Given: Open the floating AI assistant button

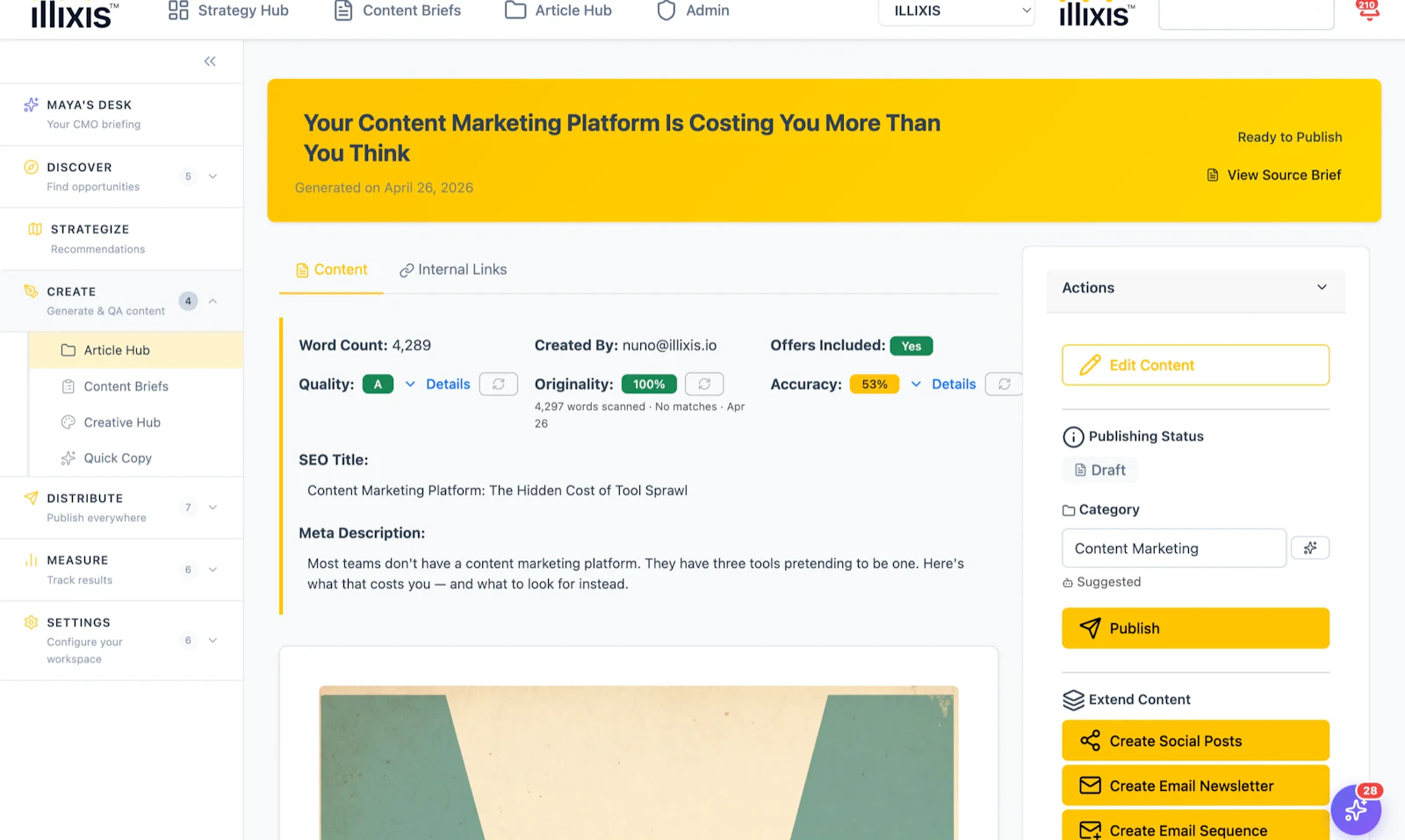Looking at the screenshot, I should pos(1356,809).
